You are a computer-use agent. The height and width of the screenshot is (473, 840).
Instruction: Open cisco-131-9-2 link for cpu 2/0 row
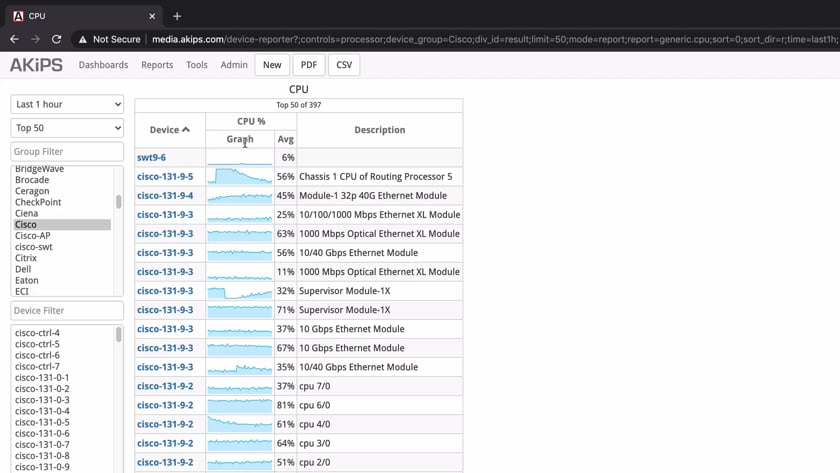tap(165, 462)
